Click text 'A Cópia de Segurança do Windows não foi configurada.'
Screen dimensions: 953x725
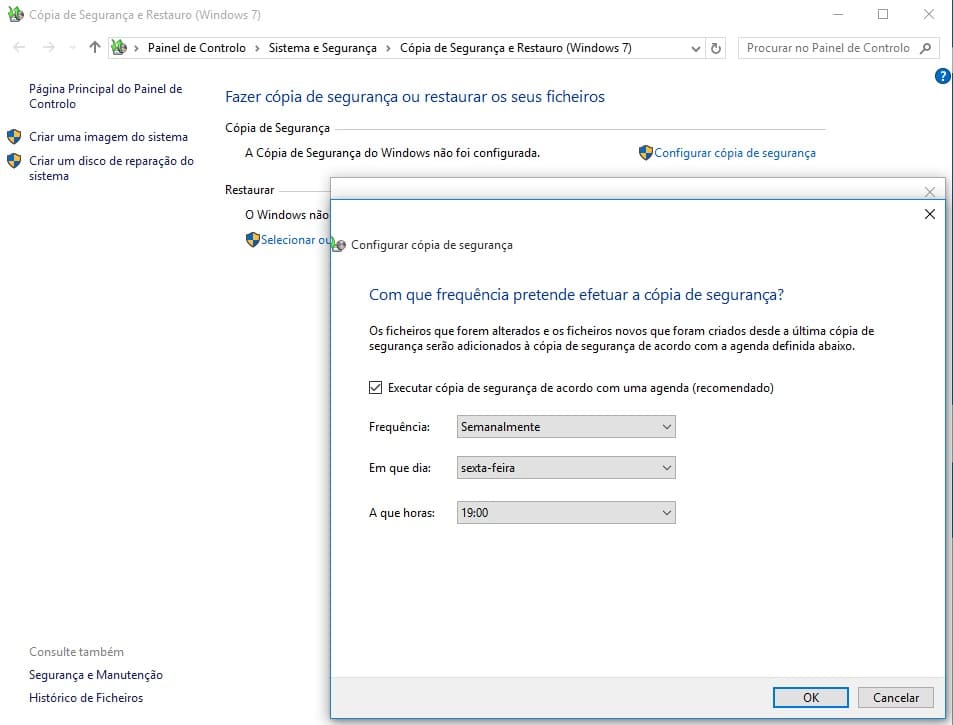click(392, 153)
